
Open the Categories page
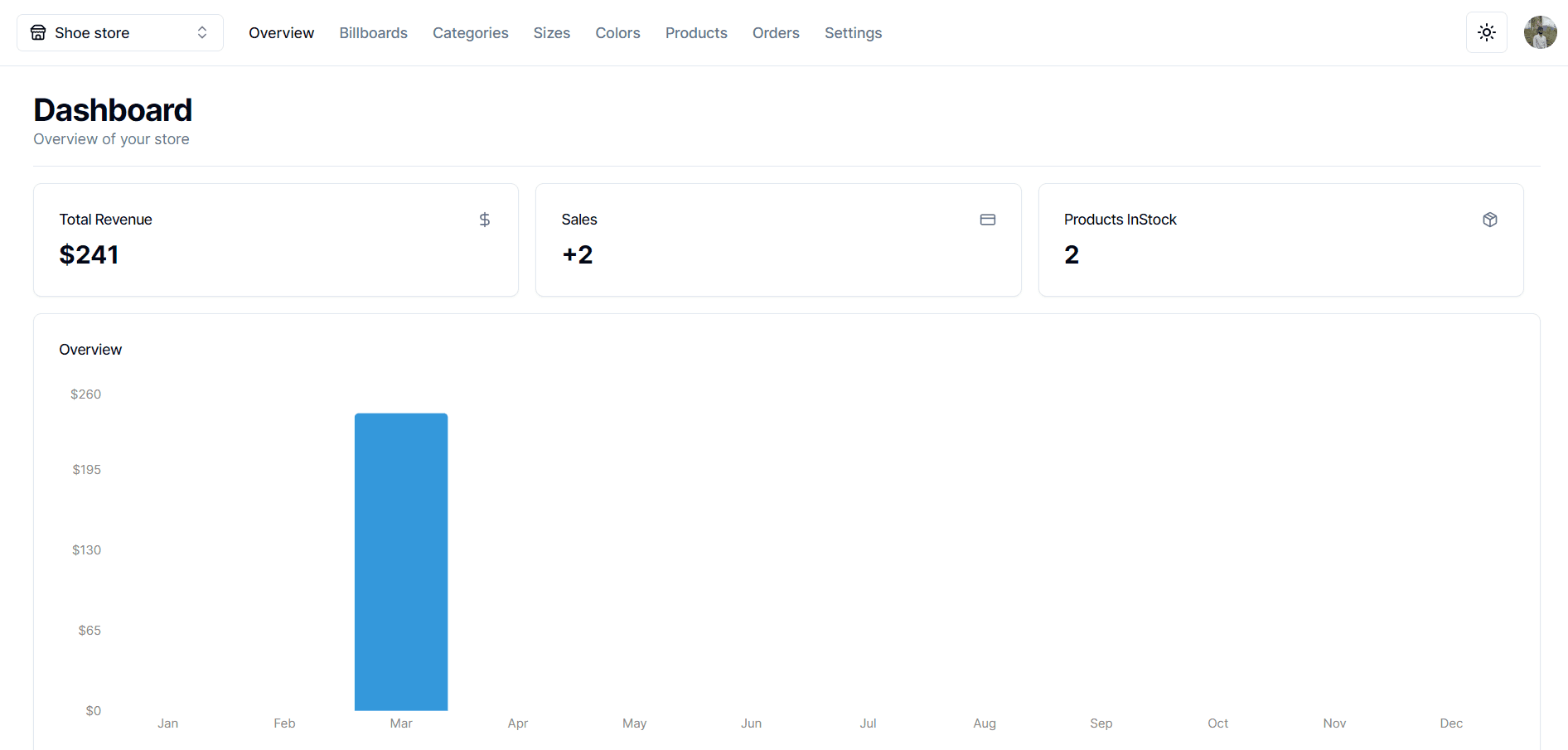pos(470,32)
